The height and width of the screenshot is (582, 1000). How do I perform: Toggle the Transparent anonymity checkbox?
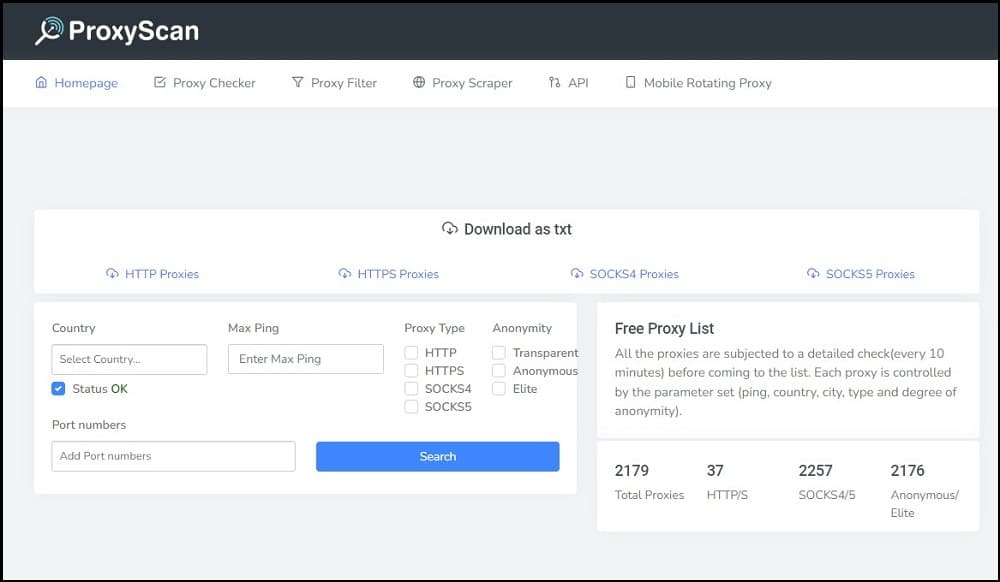[x=499, y=353]
